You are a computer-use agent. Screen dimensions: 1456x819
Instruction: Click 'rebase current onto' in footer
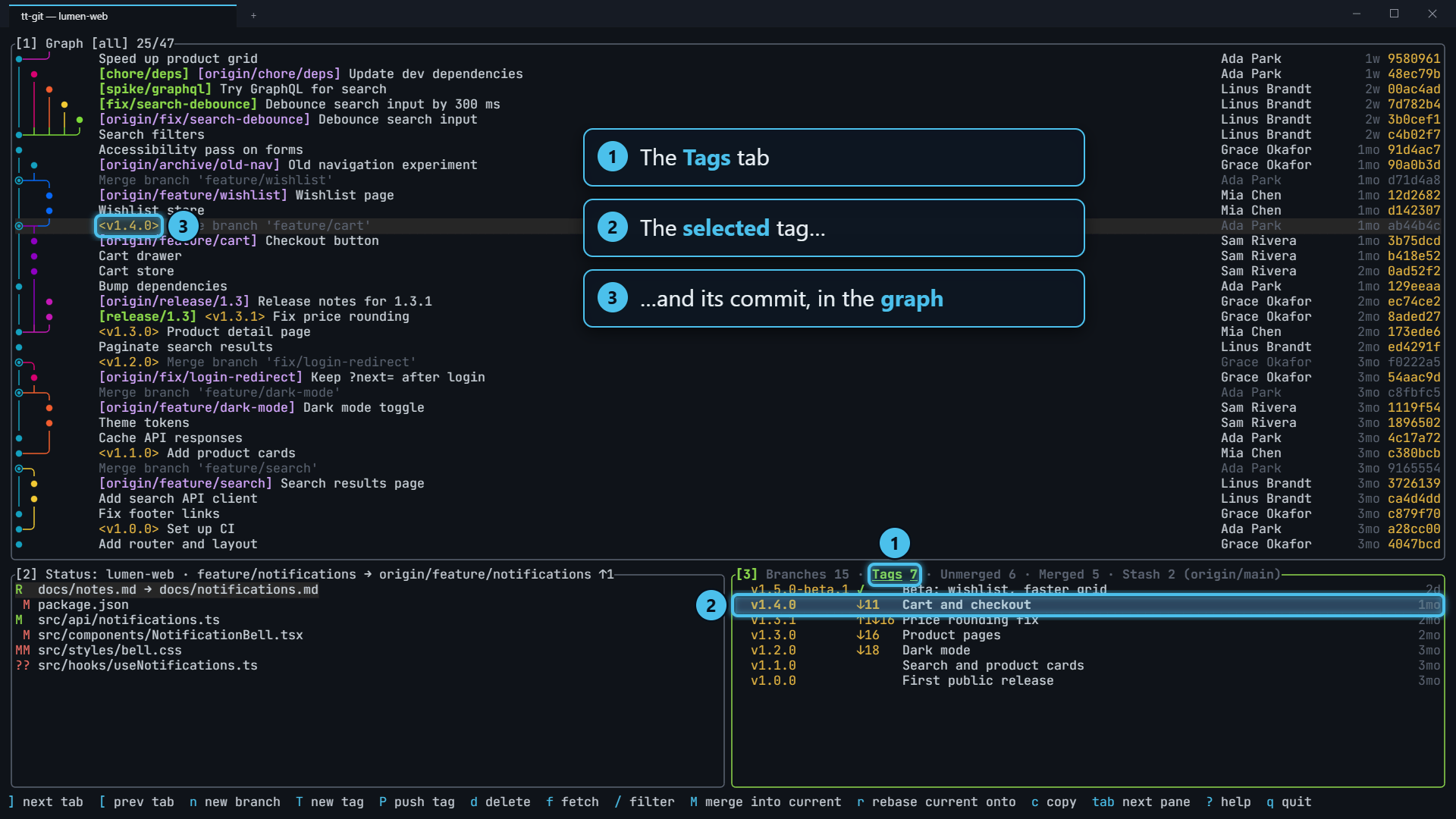coord(936,802)
